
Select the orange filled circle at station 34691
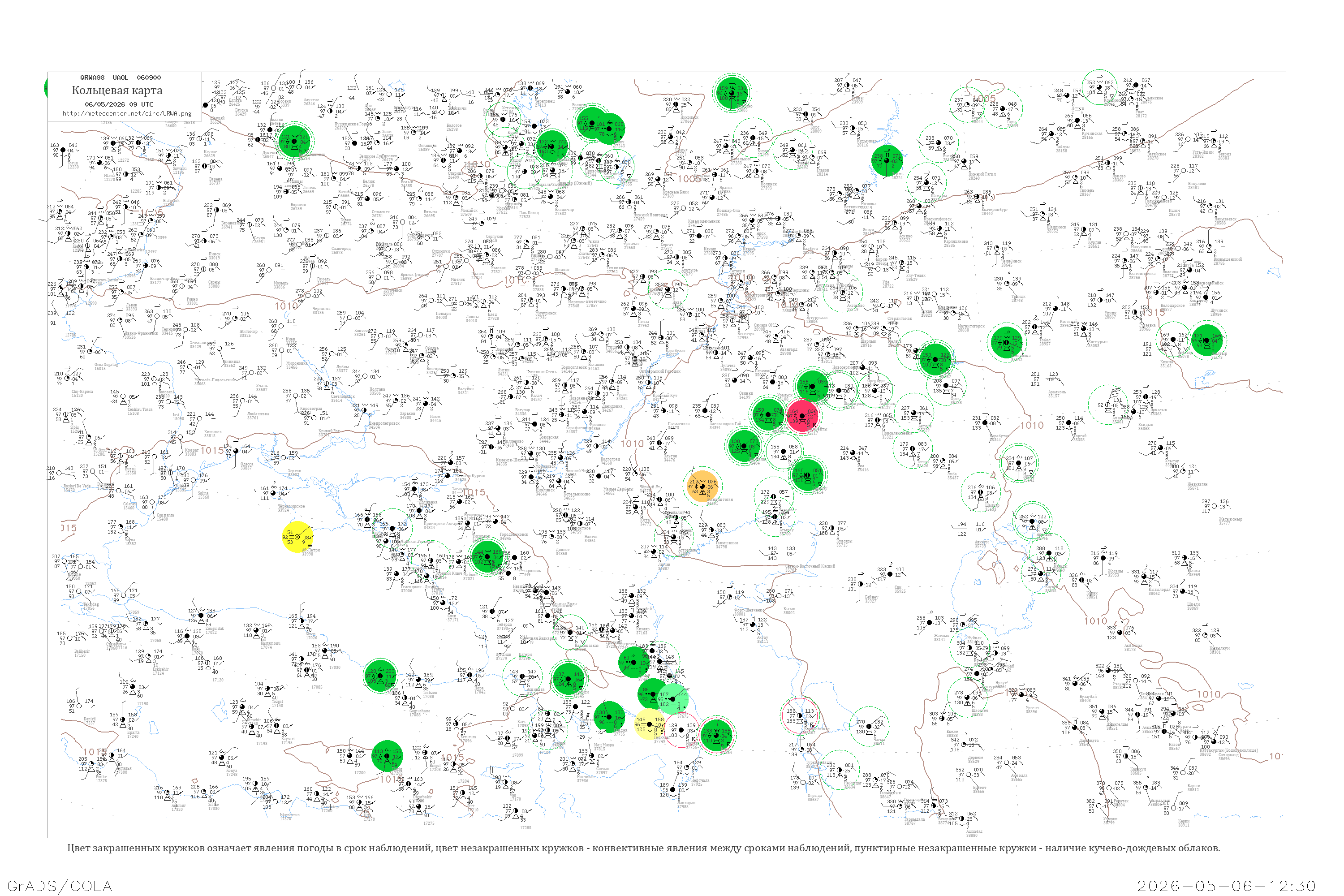pos(702,486)
